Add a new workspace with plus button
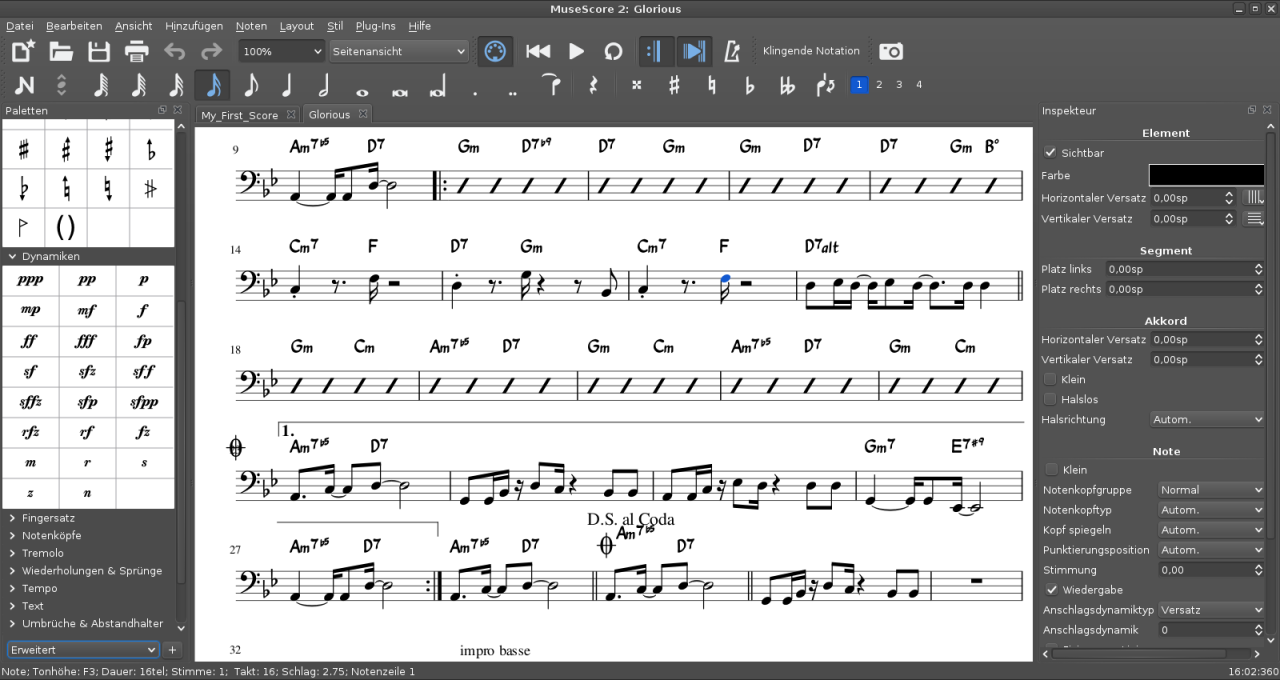Screen dimensions: 1280x680 (x=171, y=650)
